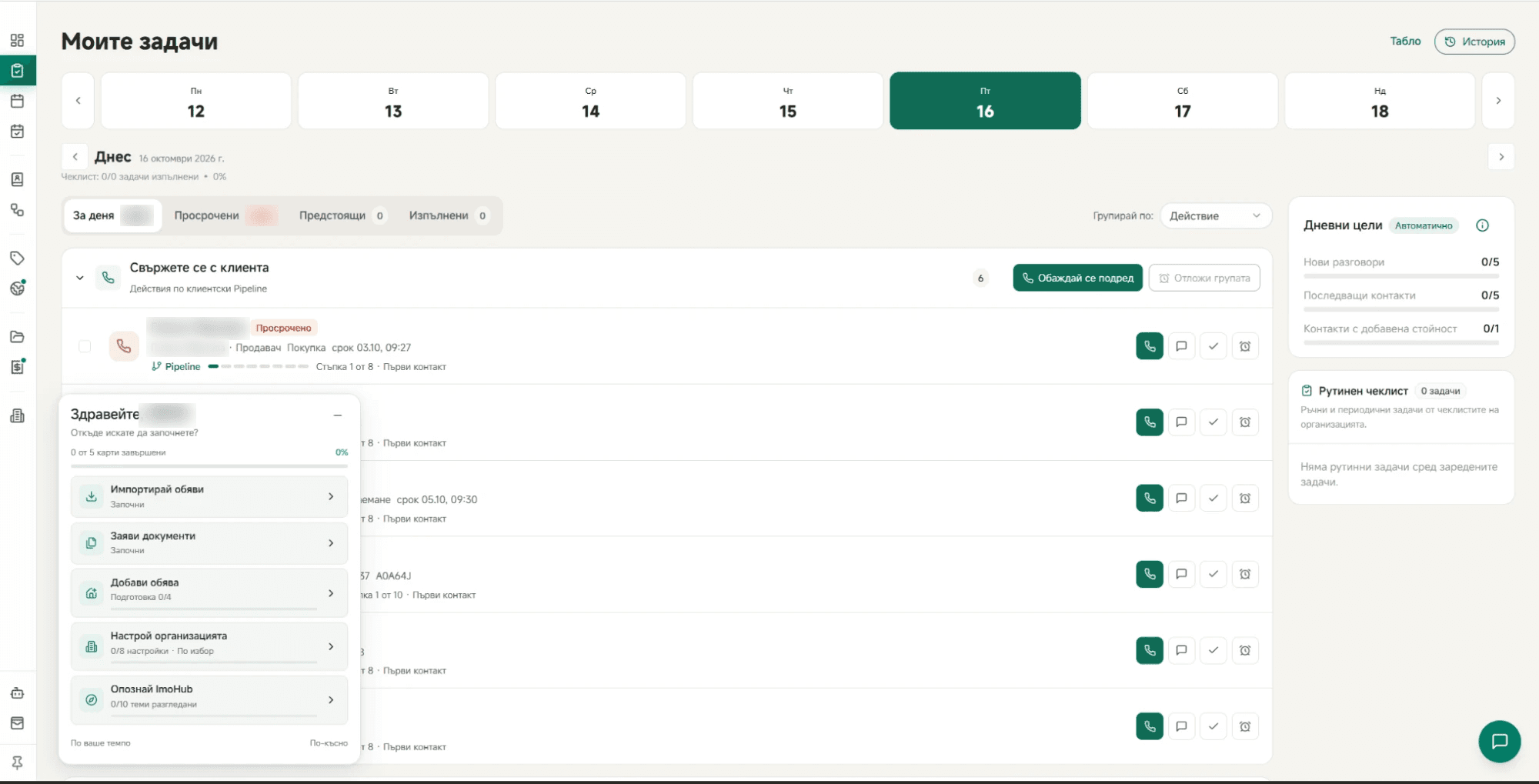Open the folder icon in left sidebar
The image size is (1539, 784).
pos(17,336)
